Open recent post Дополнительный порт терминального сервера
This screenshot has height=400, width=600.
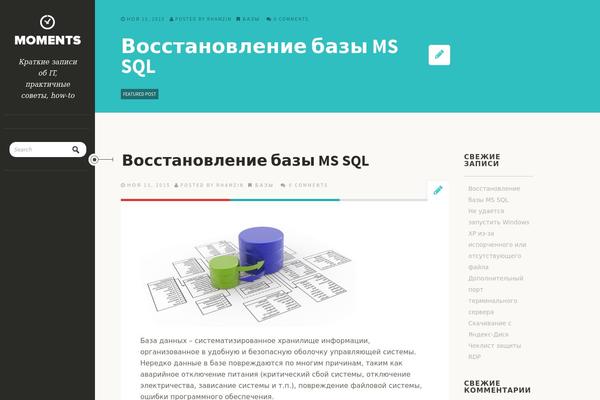coord(496,295)
